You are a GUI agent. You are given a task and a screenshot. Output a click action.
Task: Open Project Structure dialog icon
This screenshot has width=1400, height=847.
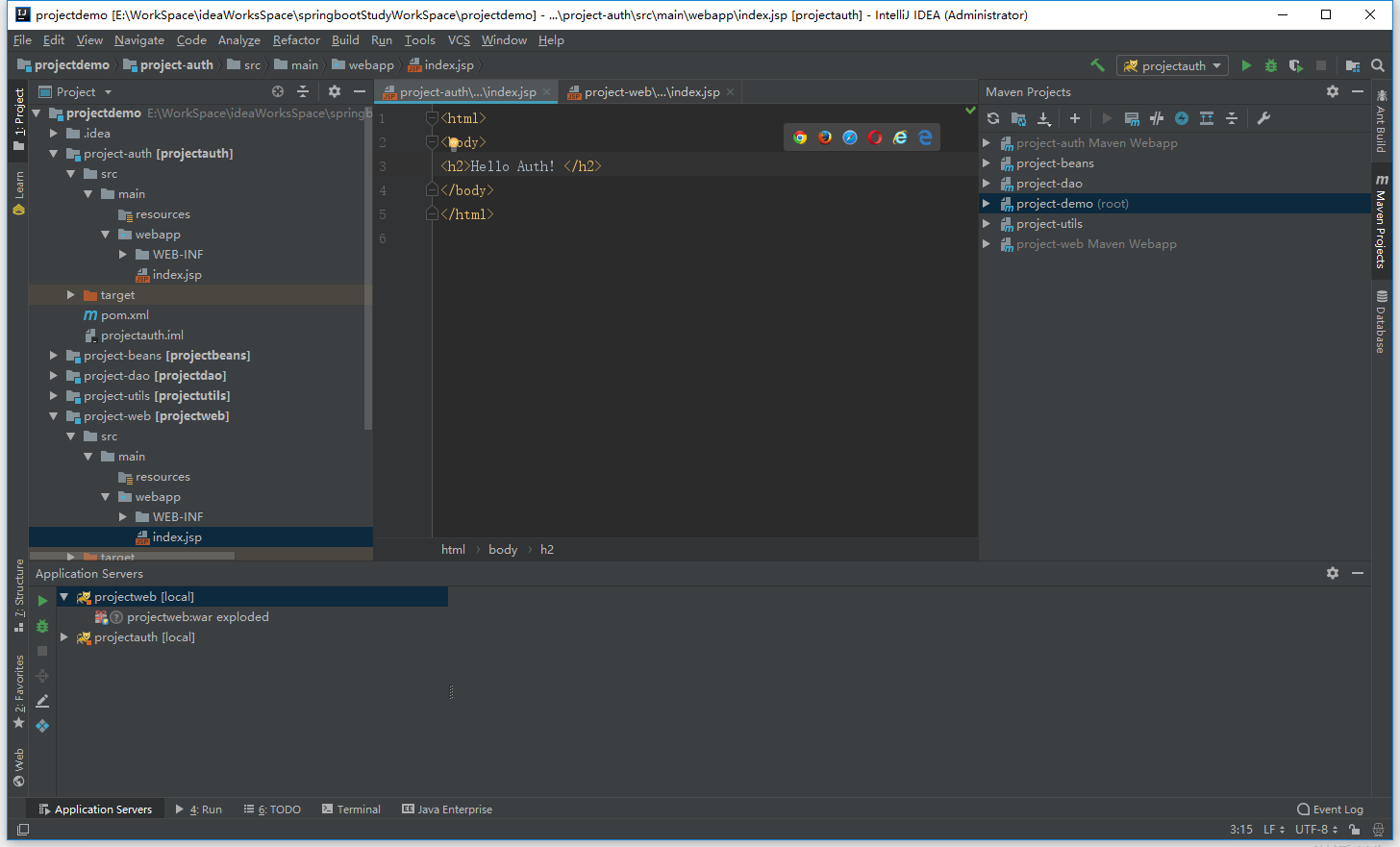[x=1353, y=65]
